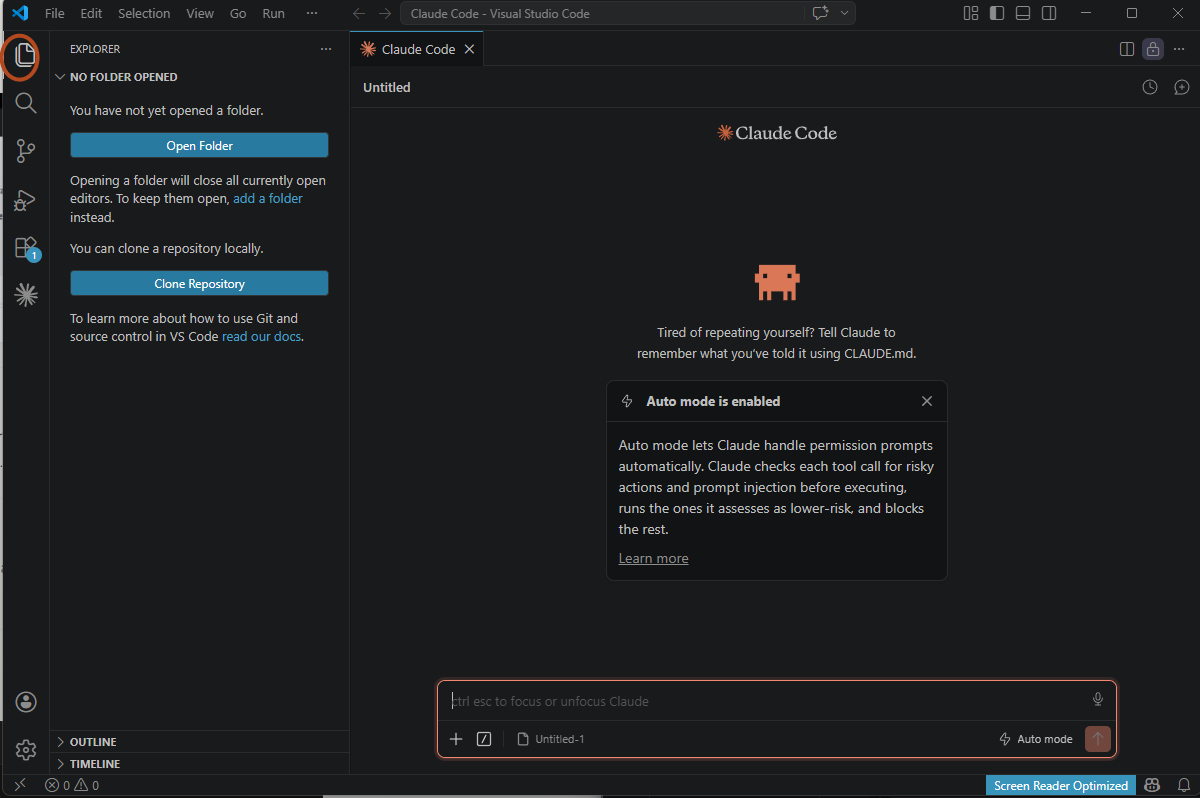Open the Manage gear icon
This screenshot has width=1200, height=798.
click(x=25, y=749)
